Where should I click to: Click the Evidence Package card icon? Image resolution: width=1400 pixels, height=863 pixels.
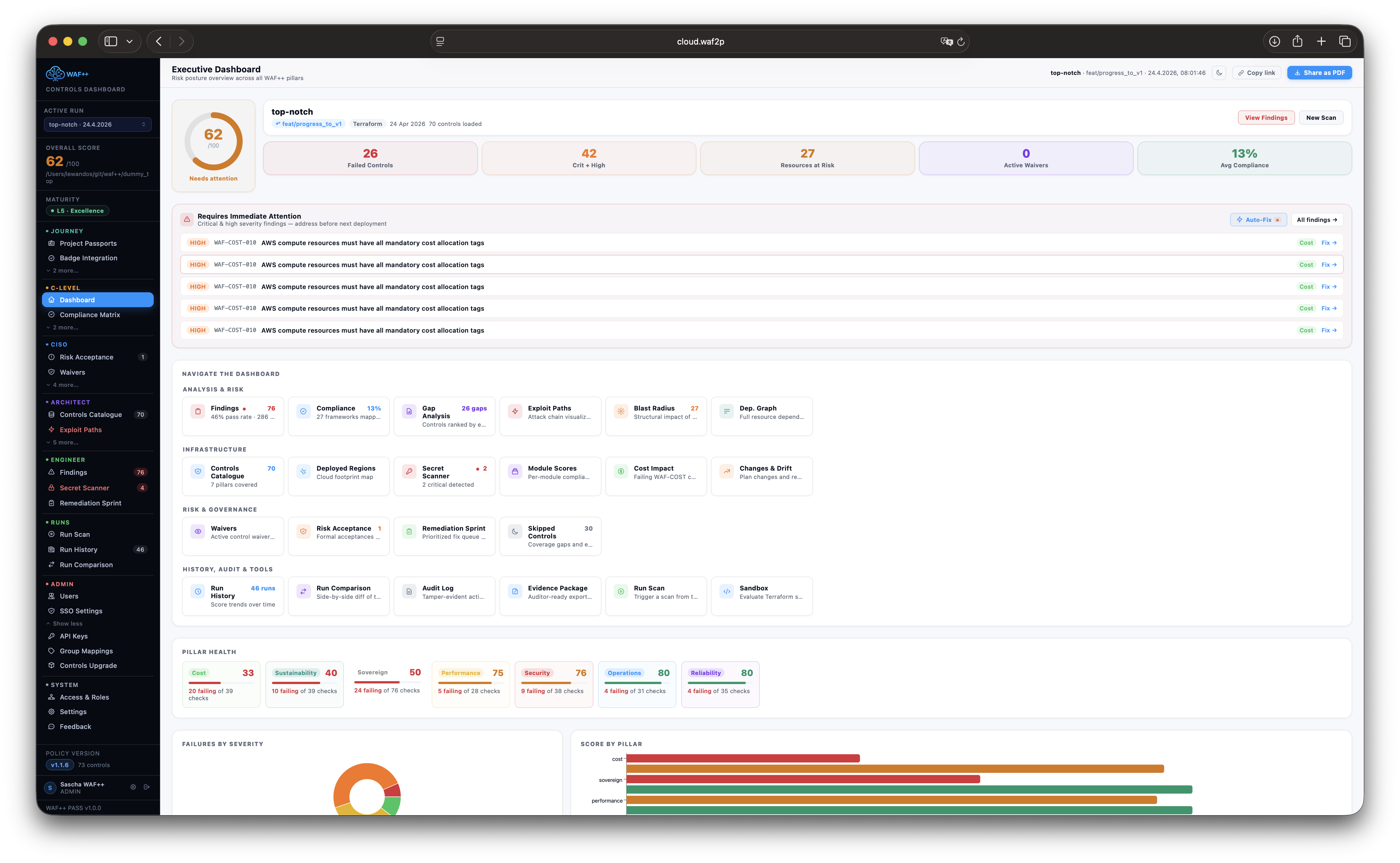[515, 591]
